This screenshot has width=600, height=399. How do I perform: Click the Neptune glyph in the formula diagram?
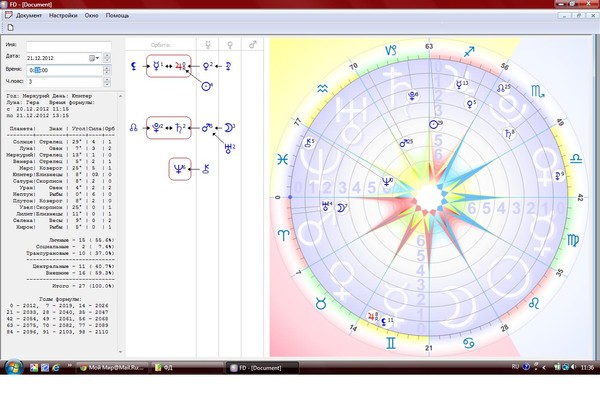pos(179,169)
